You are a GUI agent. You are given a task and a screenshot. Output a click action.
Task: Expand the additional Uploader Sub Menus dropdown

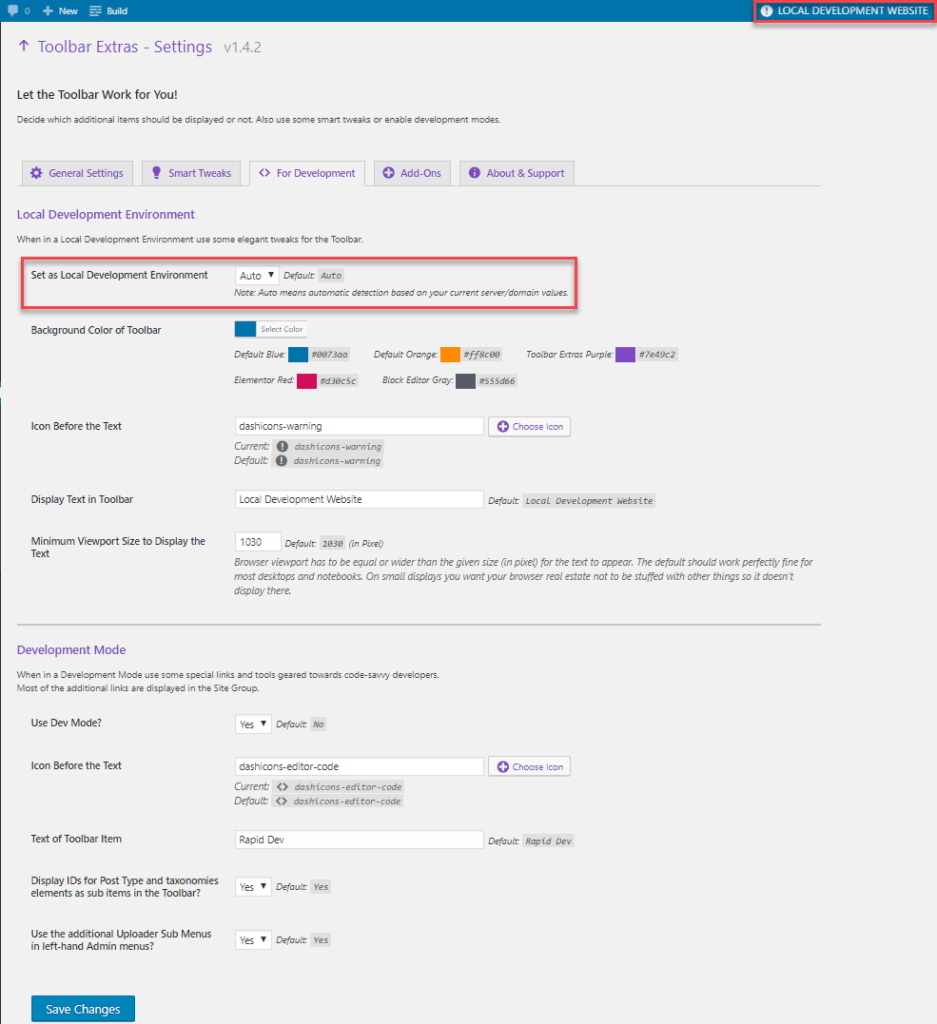253,940
